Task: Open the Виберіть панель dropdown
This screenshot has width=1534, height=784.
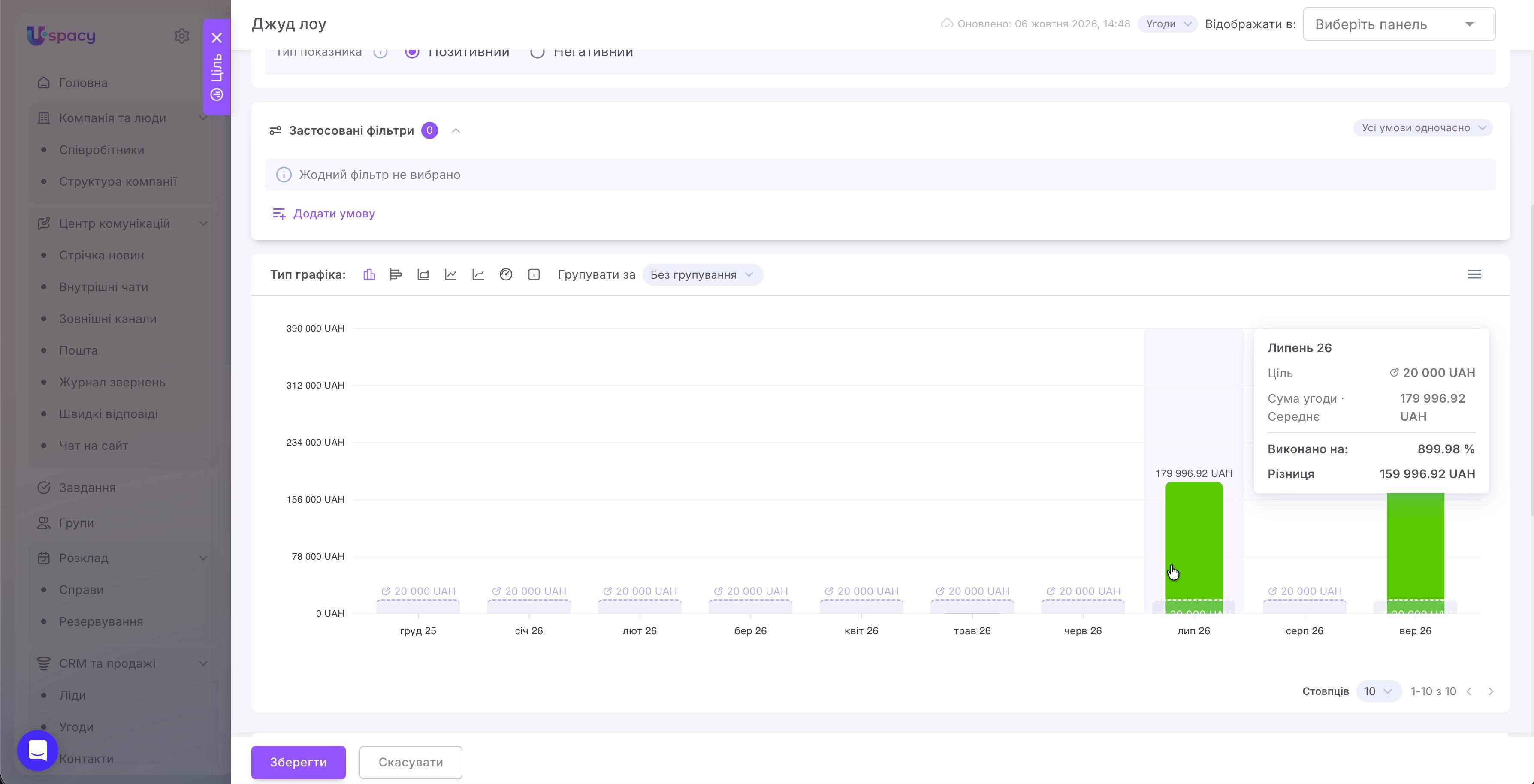Action: tap(1399, 24)
